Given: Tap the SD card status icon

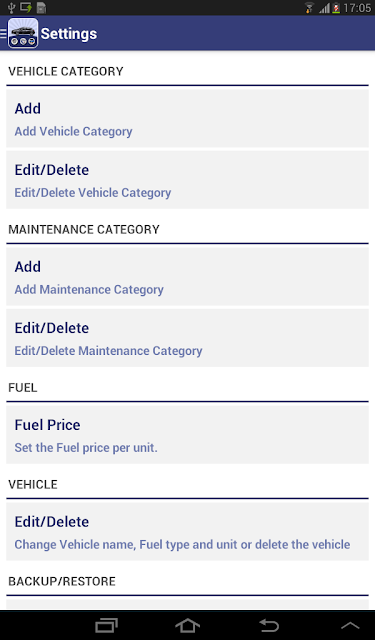Looking at the screenshot, I should pos(41,7).
